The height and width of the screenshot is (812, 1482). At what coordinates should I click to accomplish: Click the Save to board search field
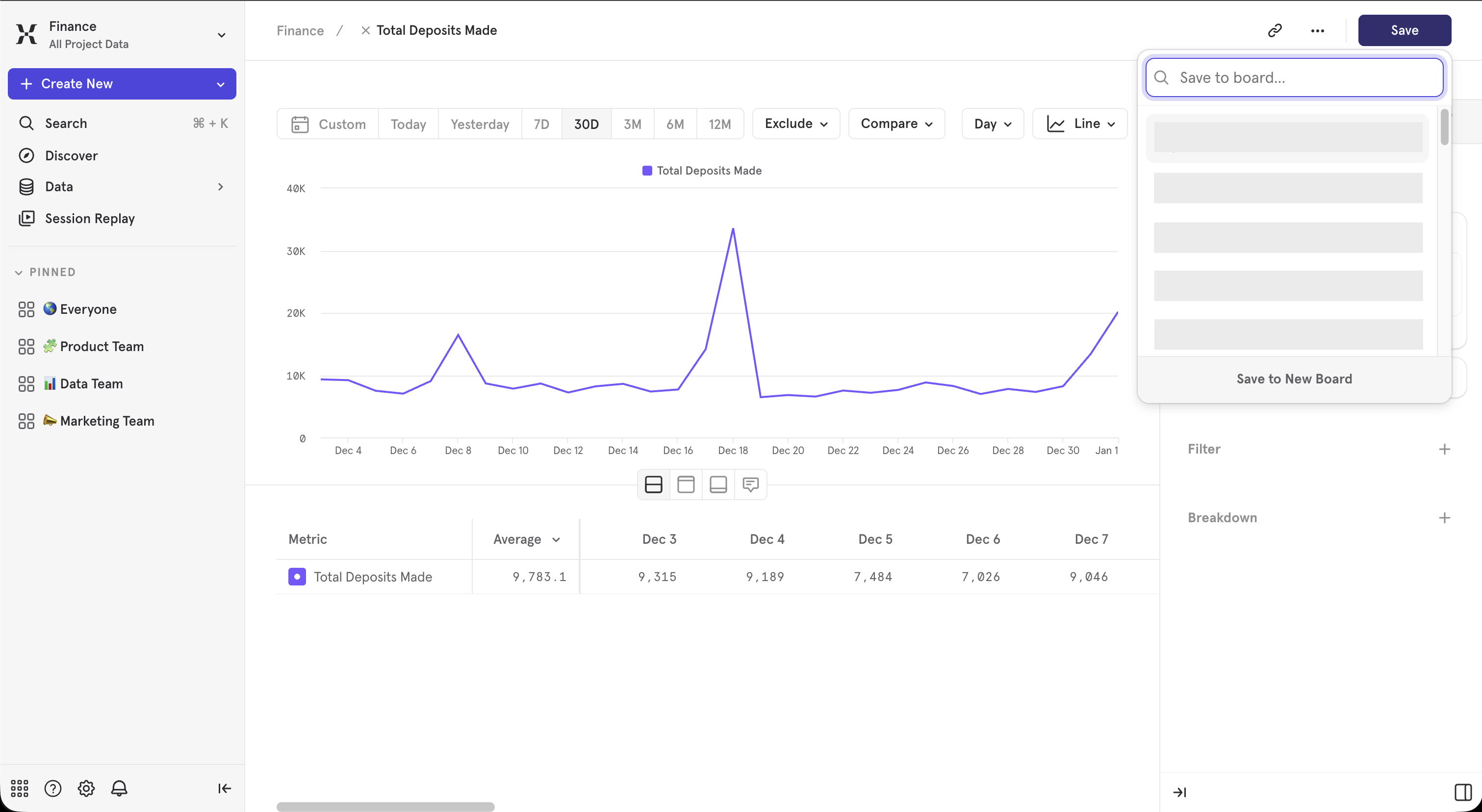pos(1294,77)
